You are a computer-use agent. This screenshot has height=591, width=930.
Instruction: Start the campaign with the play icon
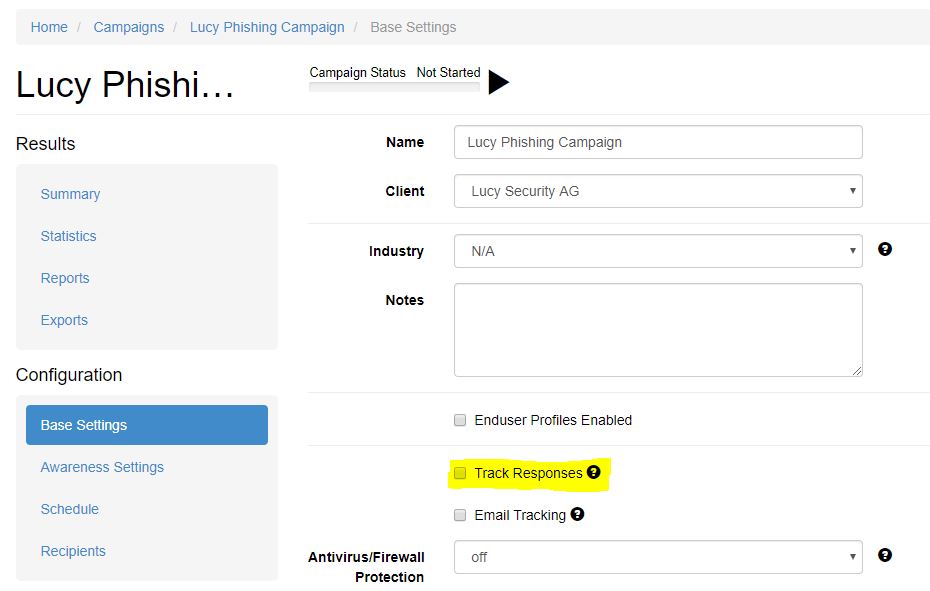click(x=498, y=82)
